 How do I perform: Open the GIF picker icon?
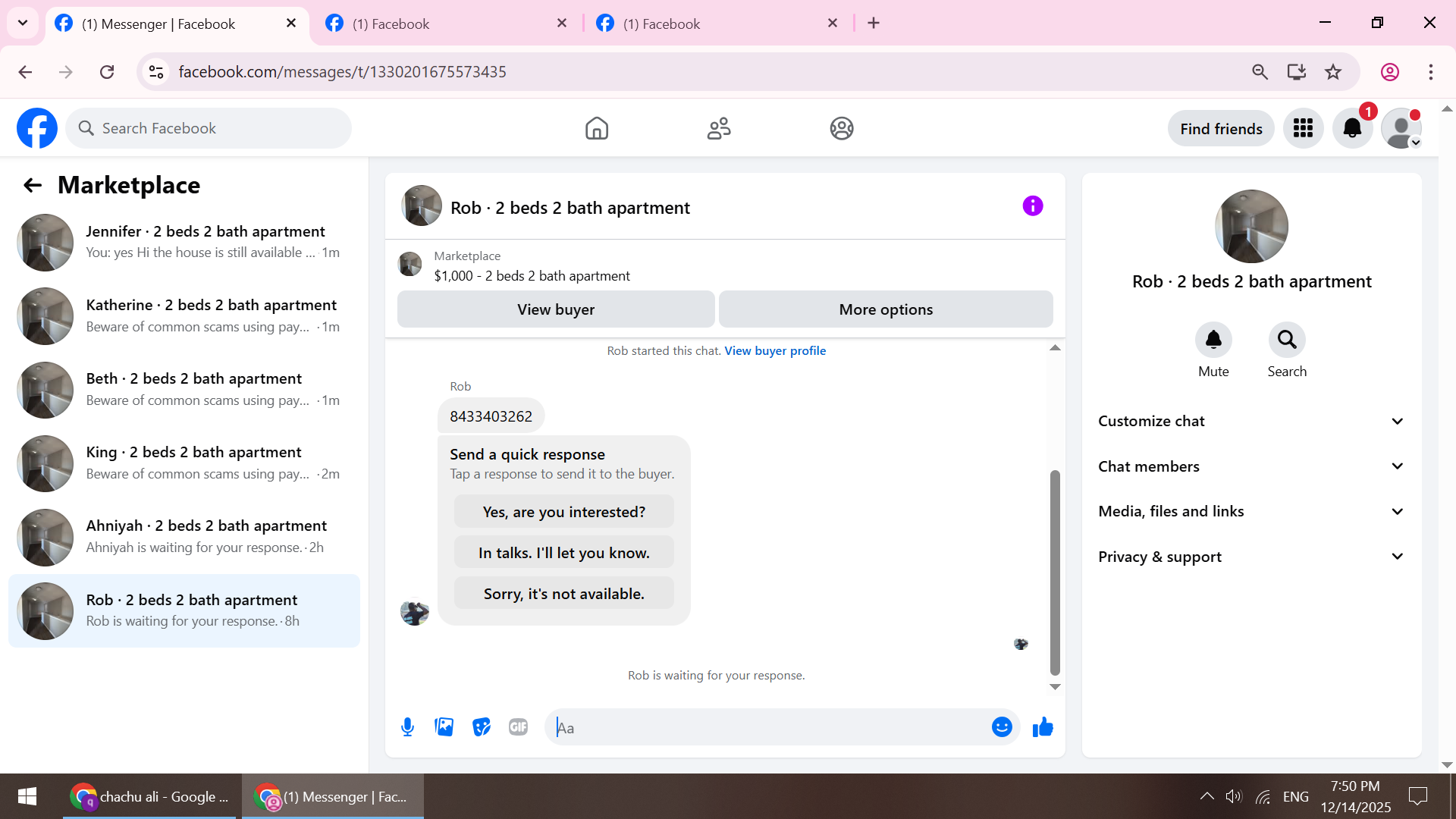tap(518, 727)
